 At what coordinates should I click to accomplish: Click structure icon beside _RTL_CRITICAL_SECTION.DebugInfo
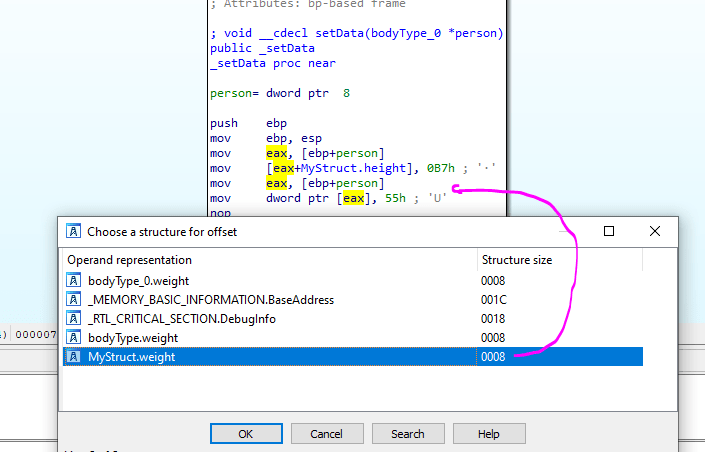coord(74,318)
